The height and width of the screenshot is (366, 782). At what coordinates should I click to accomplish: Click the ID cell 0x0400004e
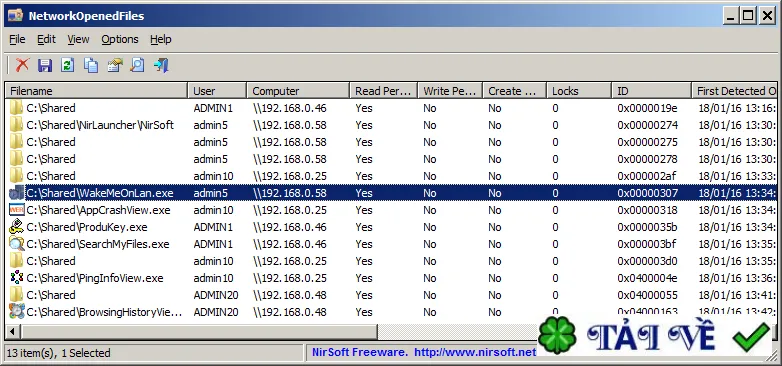click(647, 278)
